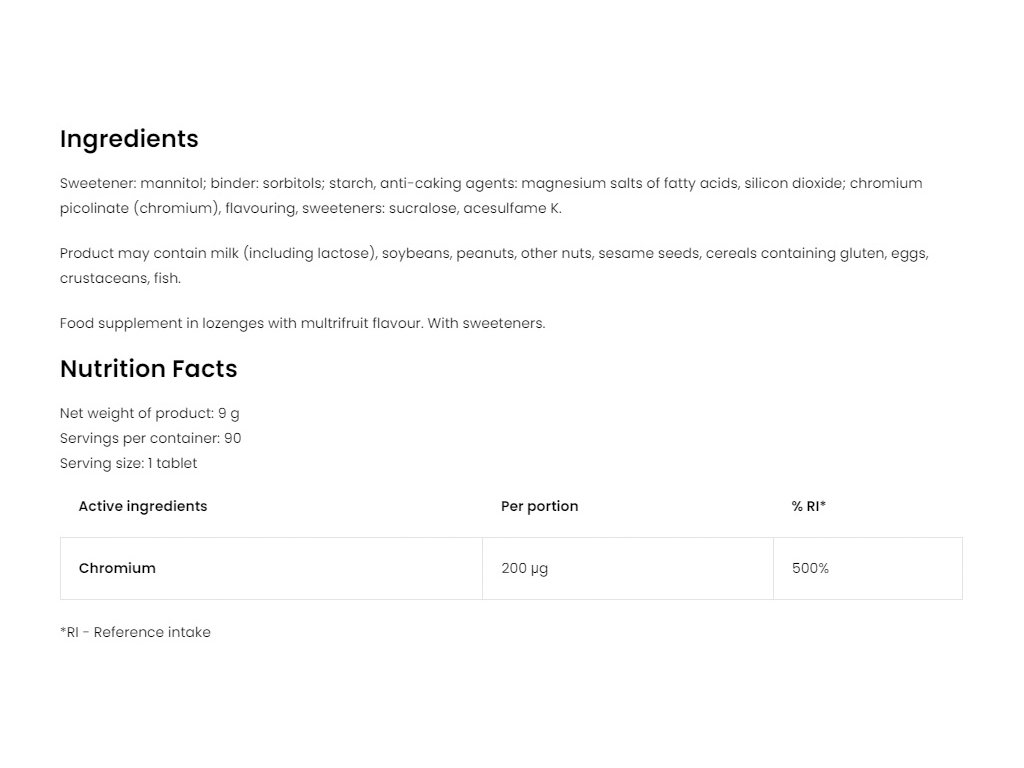Click the Net weight of product line
This screenshot has height=768, width=1024.
point(149,413)
